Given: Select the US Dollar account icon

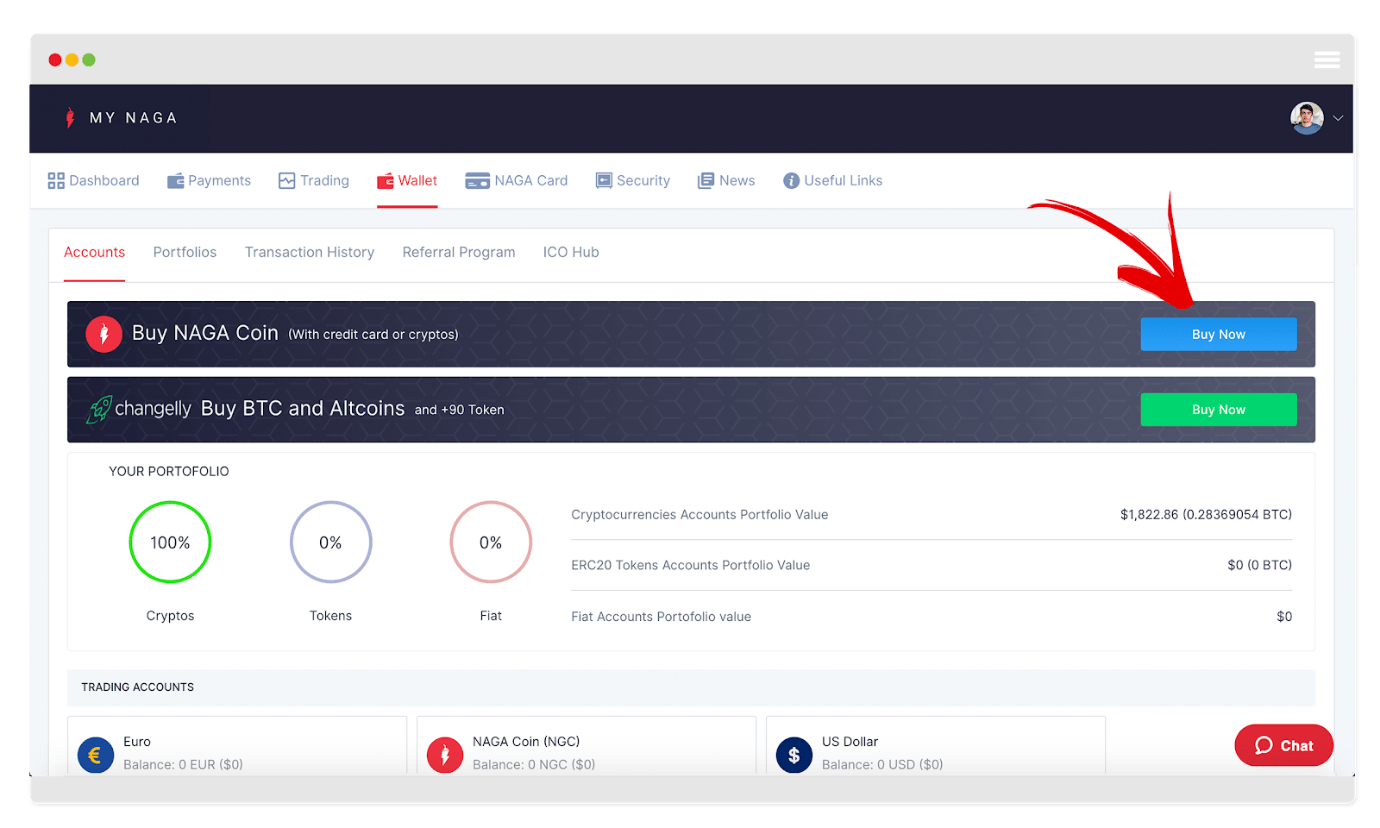Looking at the screenshot, I should click(x=794, y=755).
